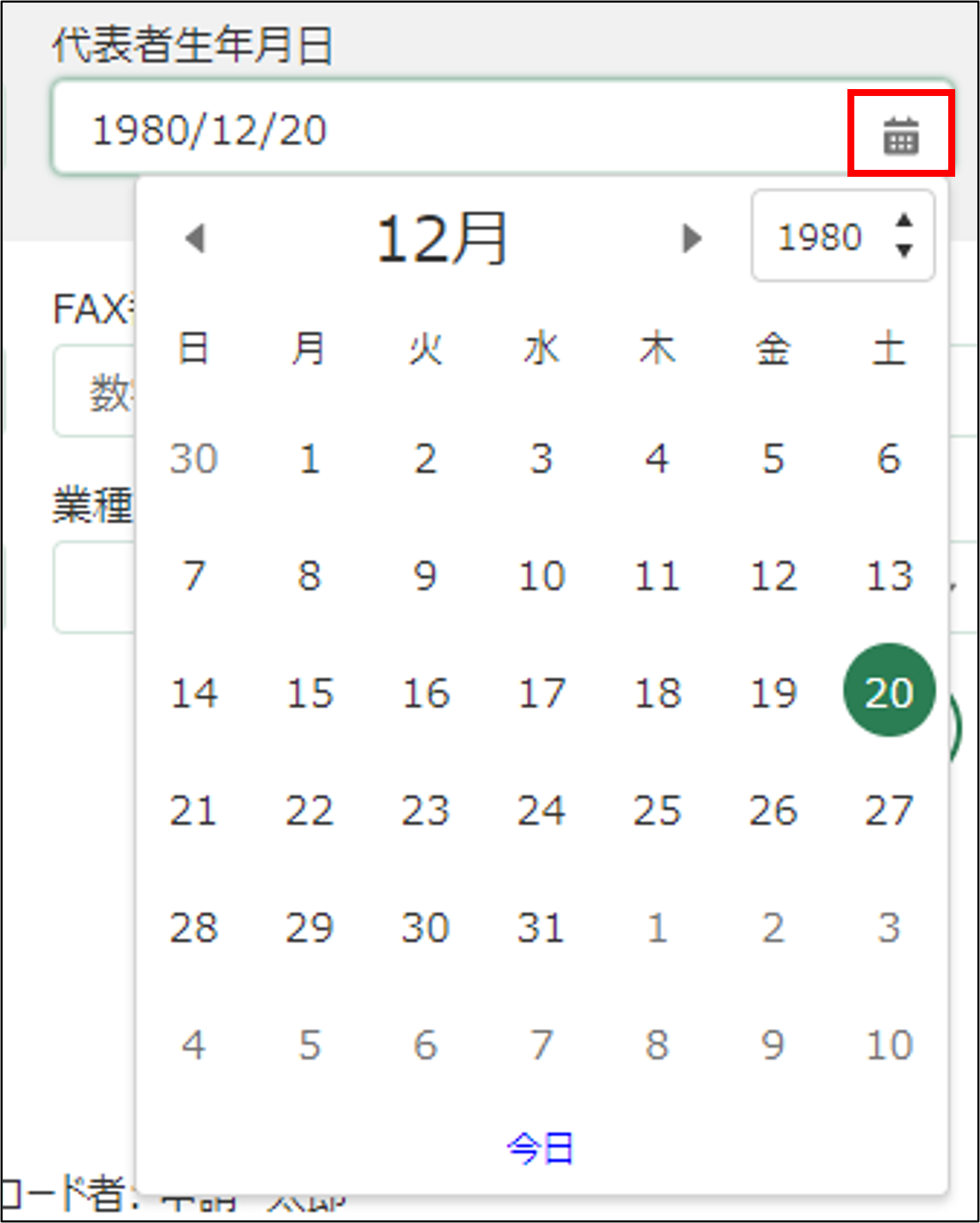This screenshot has height=1223, width=980.
Task: Decrease year with down stepper arrow
Action: (904, 250)
